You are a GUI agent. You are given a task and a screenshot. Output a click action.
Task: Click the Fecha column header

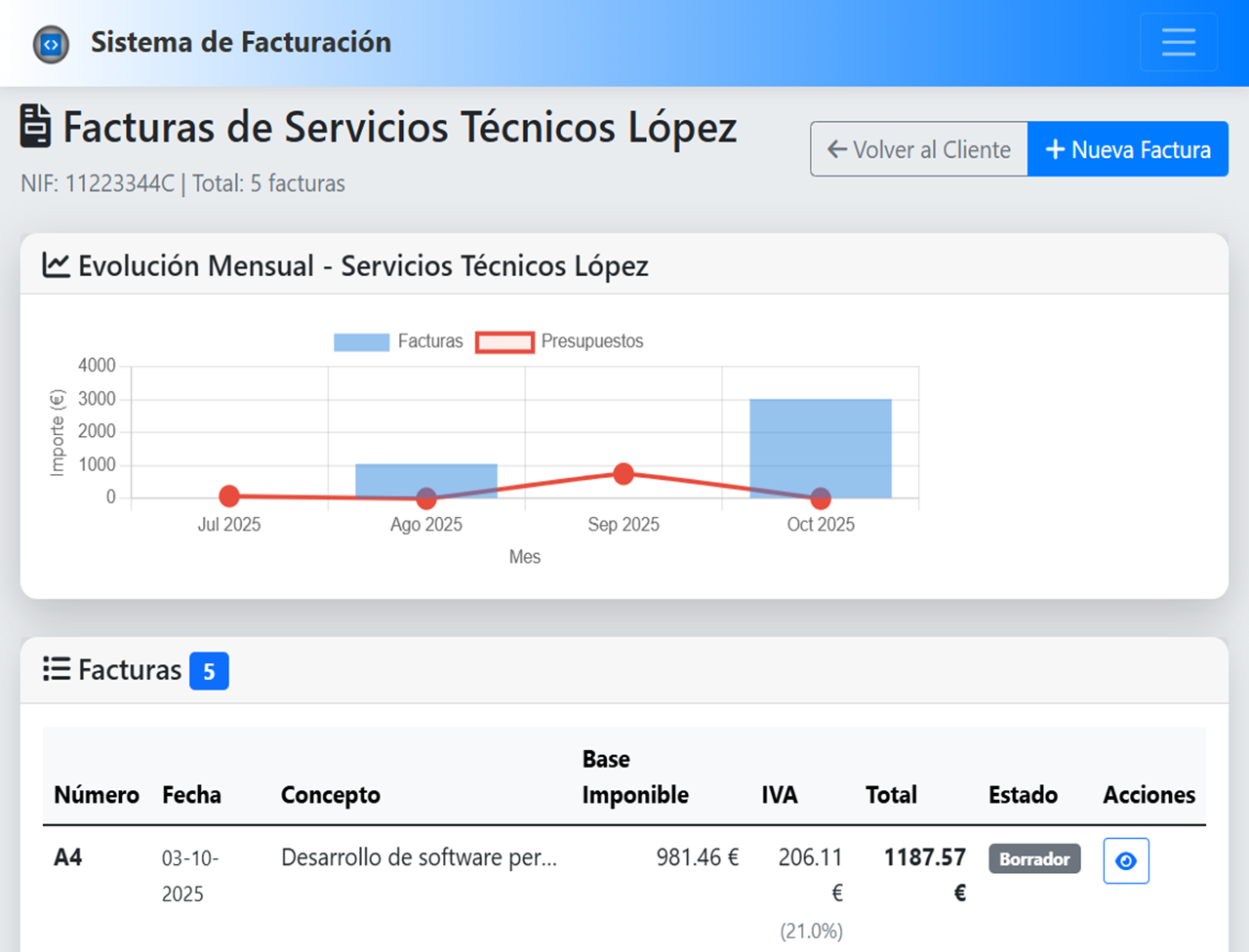click(x=191, y=795)
